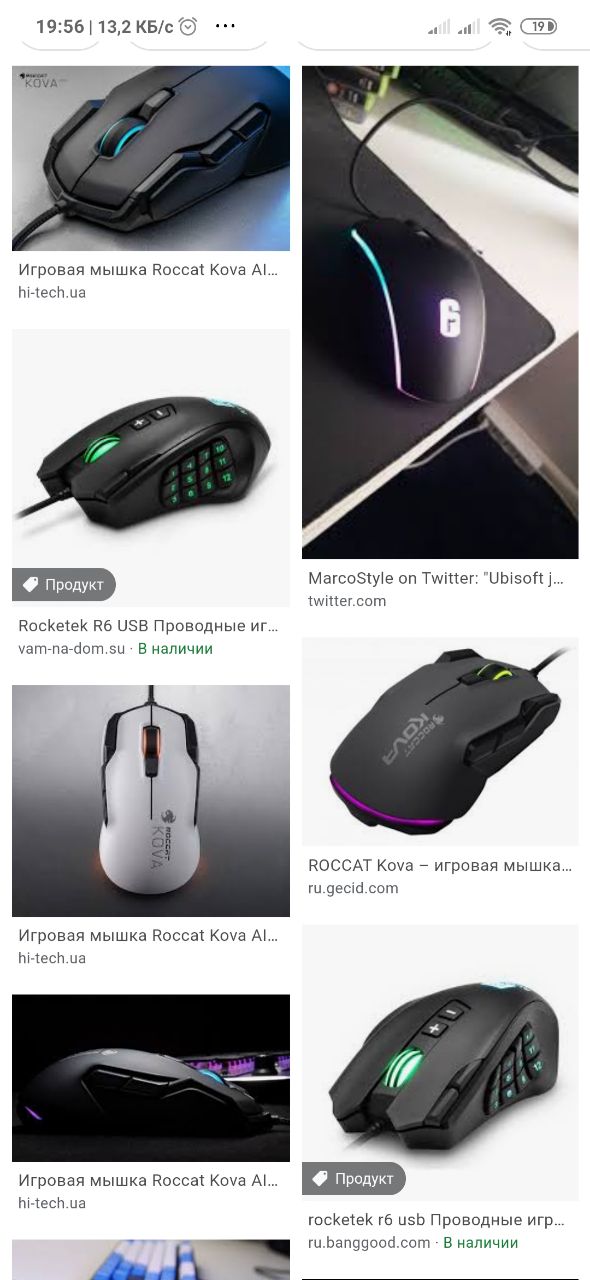Open the Rocketek R6 mouse with green buttons thumbnail
The width and height of the screenshot is (590, 1280).
click(151, 466)
